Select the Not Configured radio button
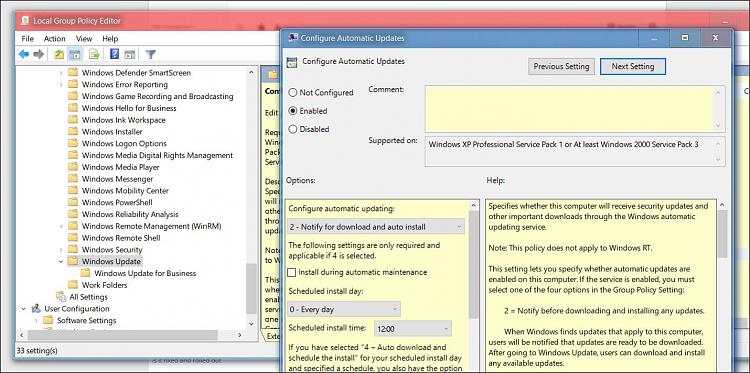Viewport: 750px width, 373px height. click(x=292, y=92)
